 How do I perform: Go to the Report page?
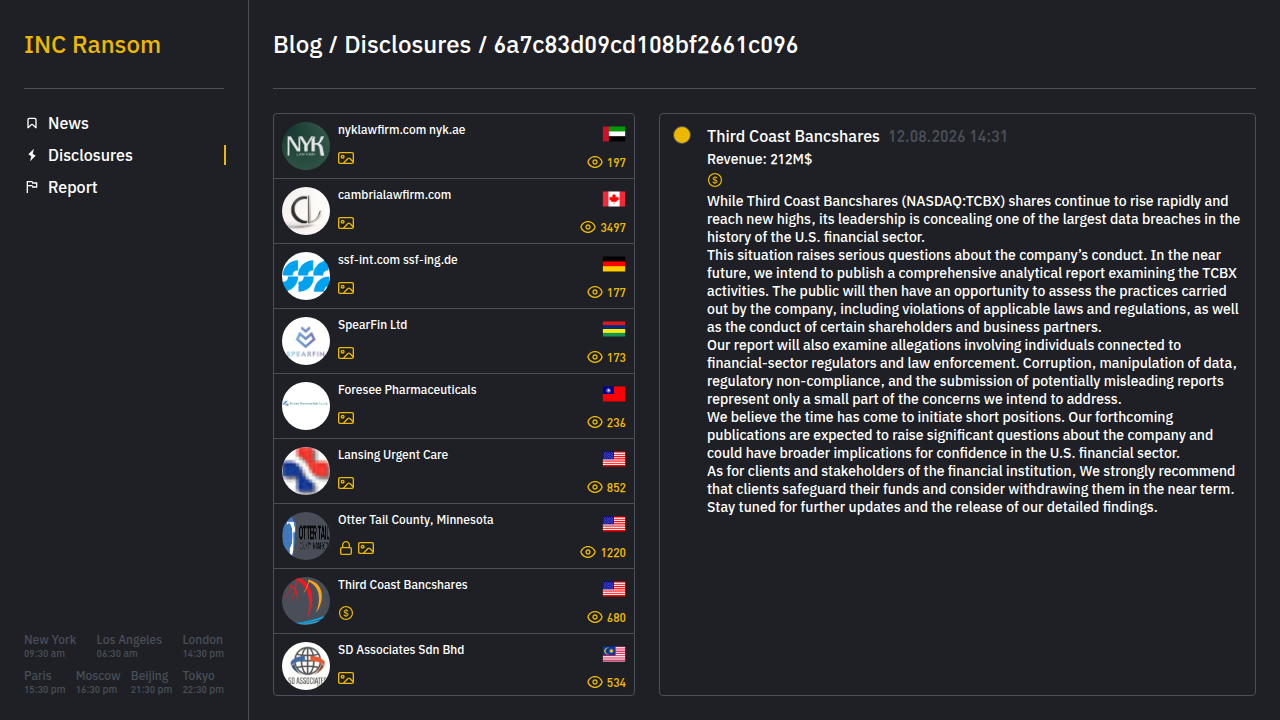tap(72, 187)
